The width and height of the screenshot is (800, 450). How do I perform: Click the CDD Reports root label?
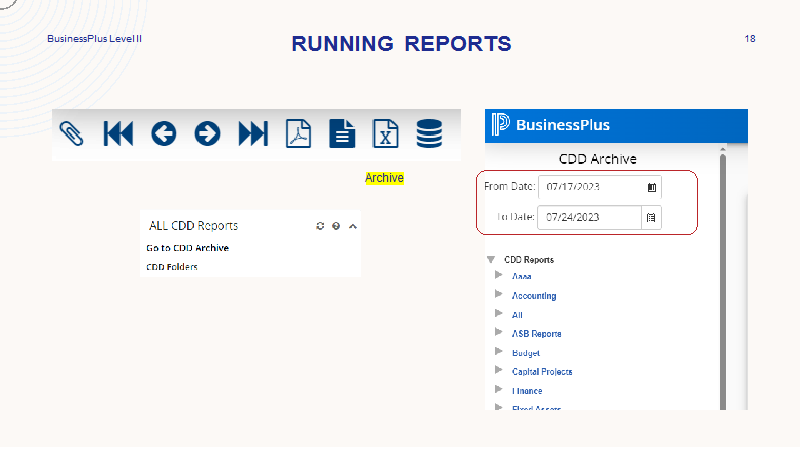[529, 260]
